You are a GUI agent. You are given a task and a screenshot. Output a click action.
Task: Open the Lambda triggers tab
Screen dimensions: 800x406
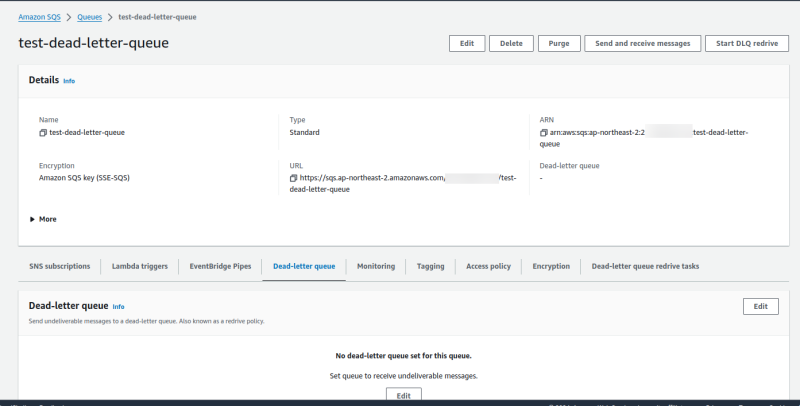point(139,266)
